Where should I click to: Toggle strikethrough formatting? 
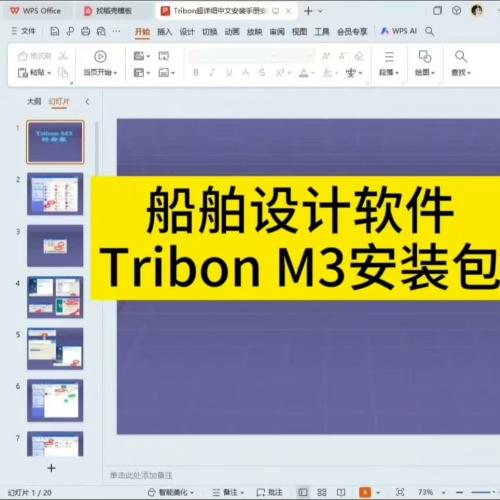coord(262,72)
